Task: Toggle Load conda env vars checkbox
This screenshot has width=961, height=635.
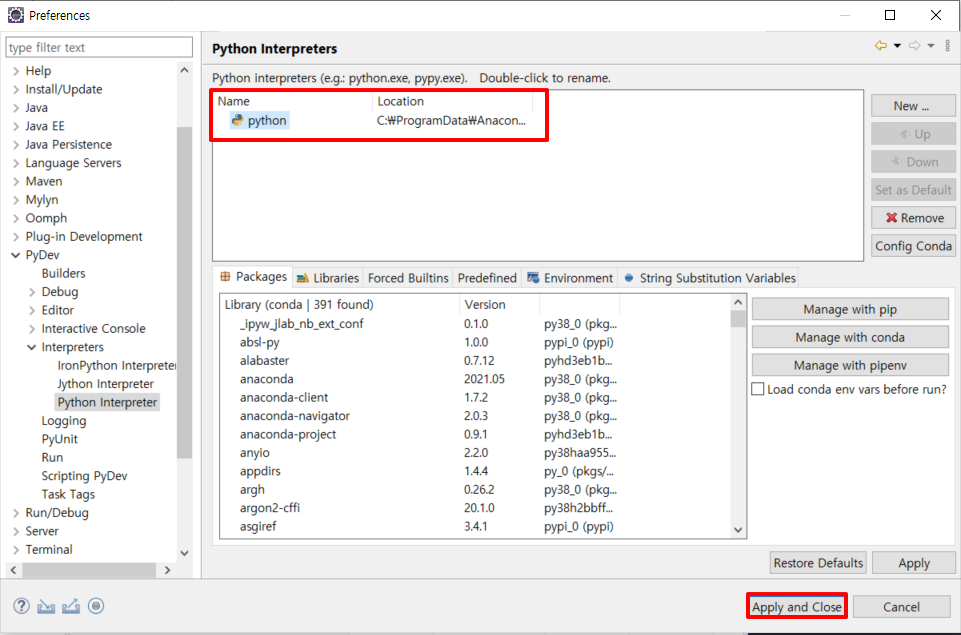Action: [758, 389]
